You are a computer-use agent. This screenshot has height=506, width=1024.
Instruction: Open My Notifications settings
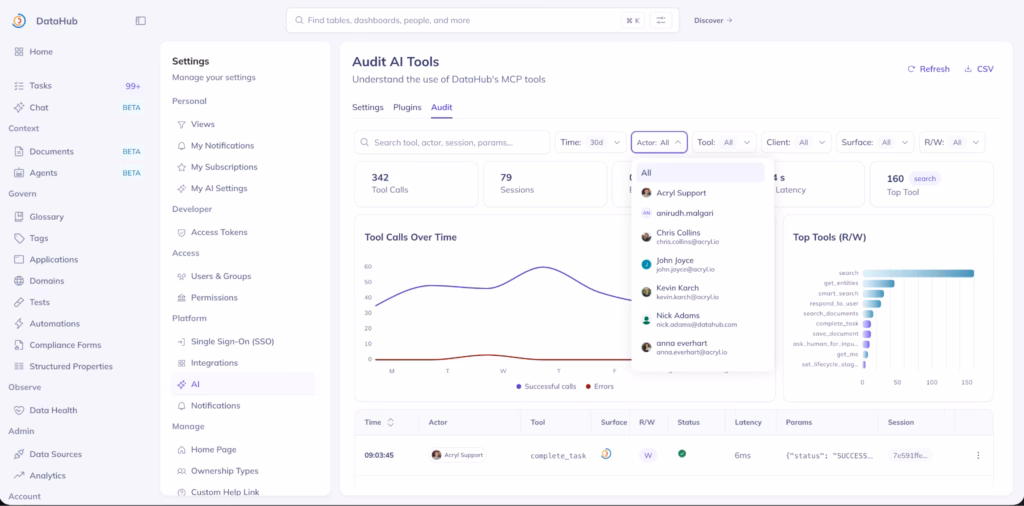coord(222,146)
